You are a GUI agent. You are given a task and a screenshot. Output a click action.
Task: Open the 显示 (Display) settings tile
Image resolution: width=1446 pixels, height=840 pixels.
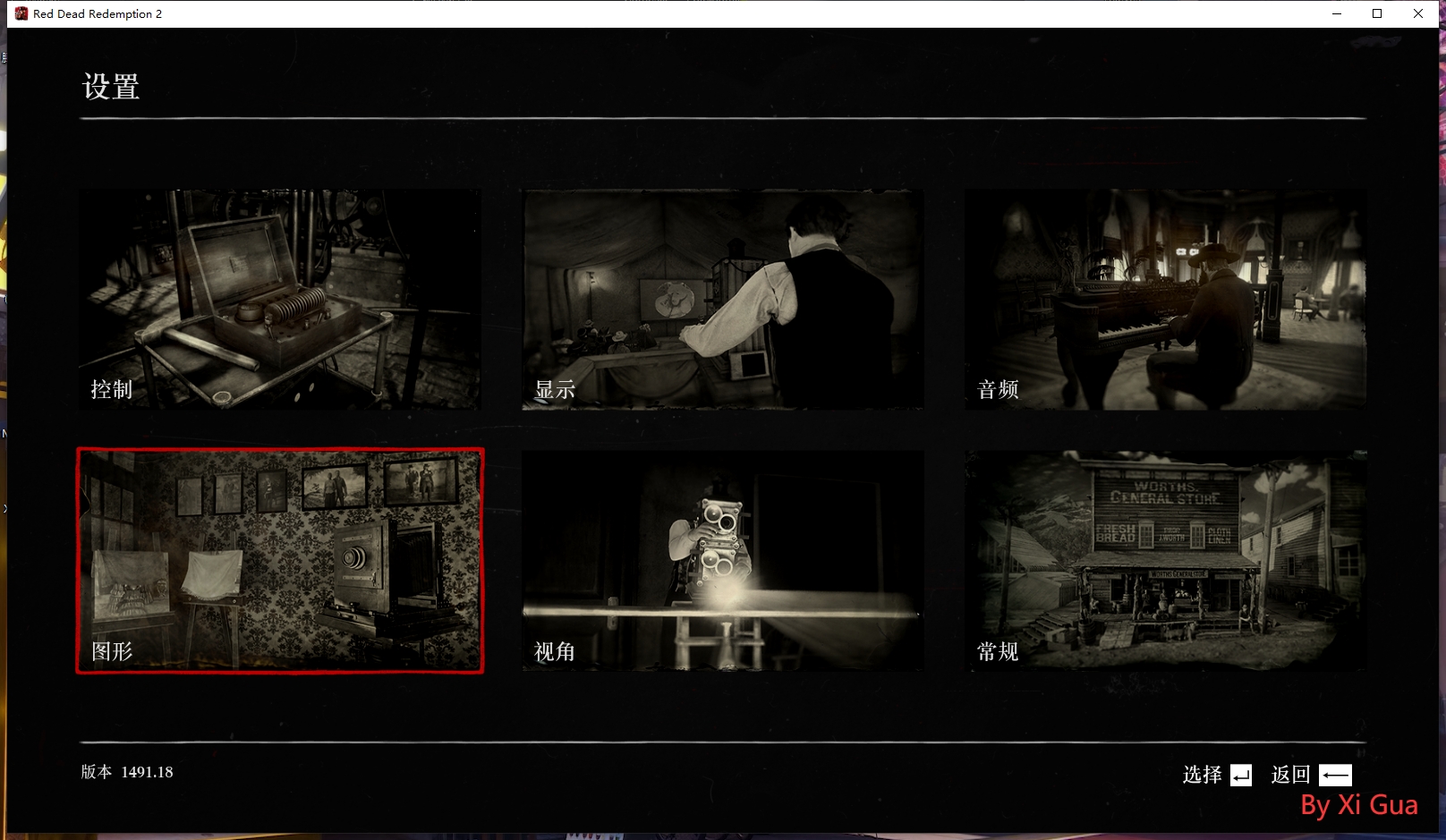coord(722,300)
